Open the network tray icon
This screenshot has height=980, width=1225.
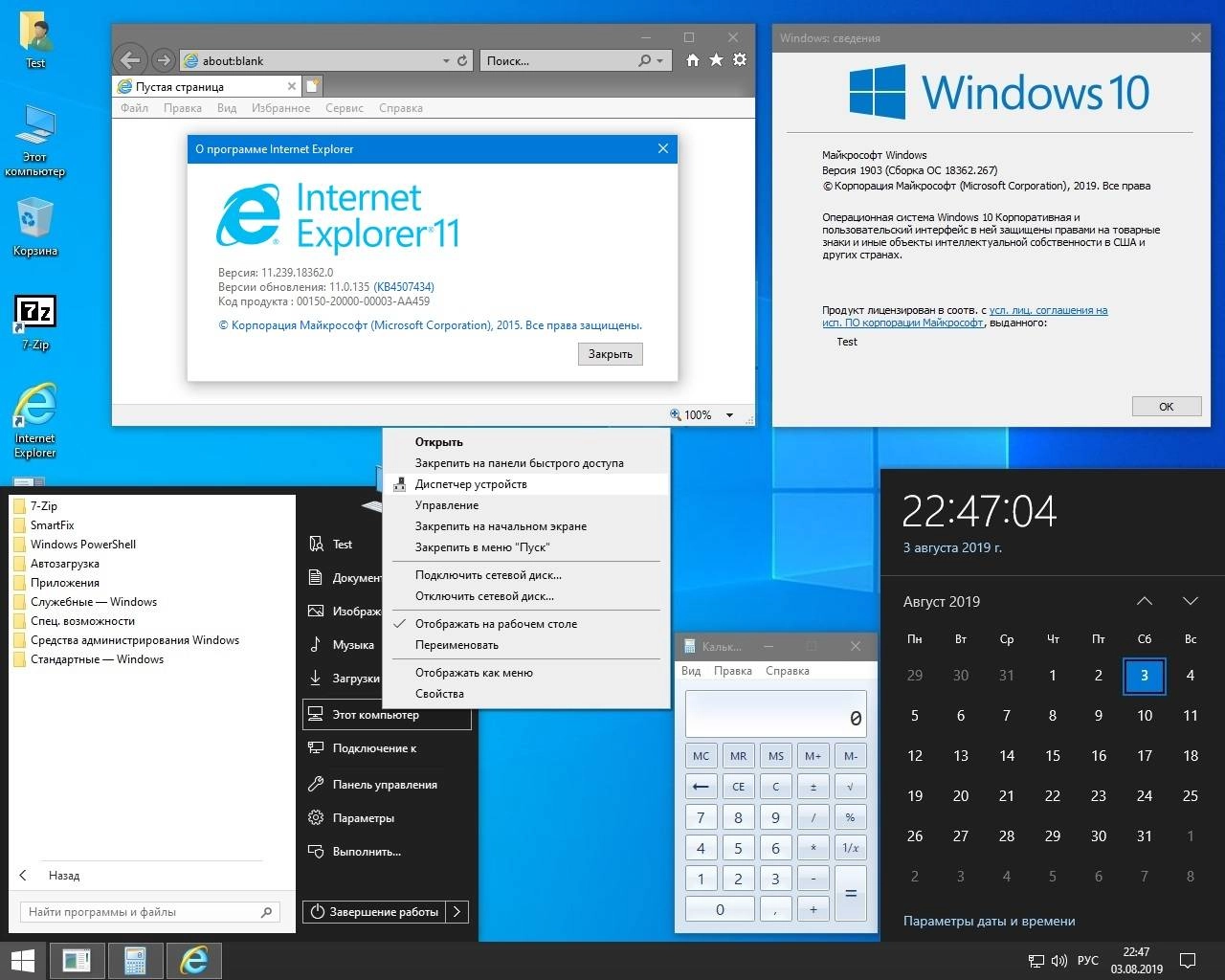pyautogui.click(x=1036, y=961)
